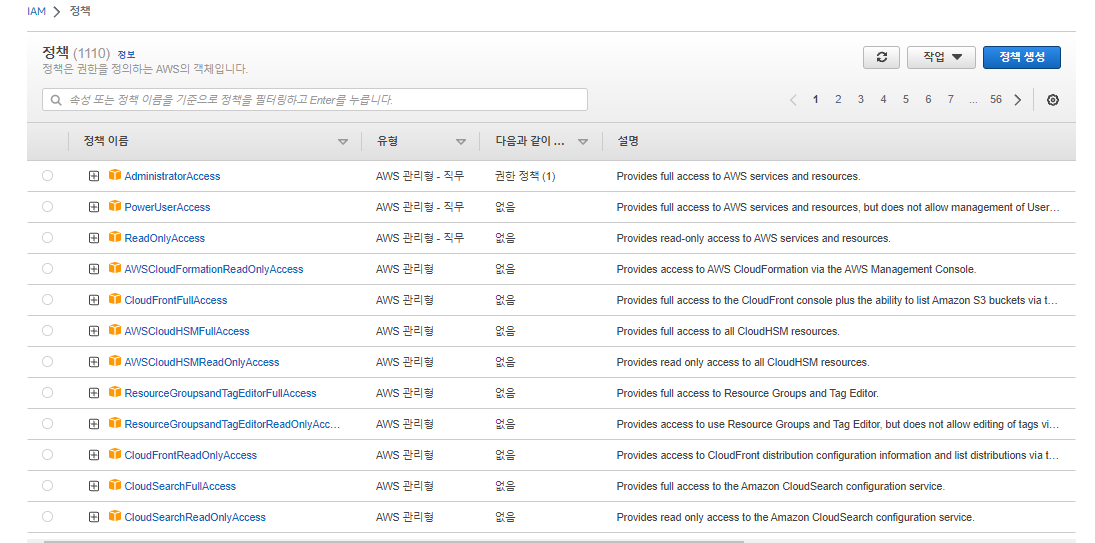Click the previous page left chevron
Image resolution: width=1095 pixels, height=543 pixels.
[793, 100]
